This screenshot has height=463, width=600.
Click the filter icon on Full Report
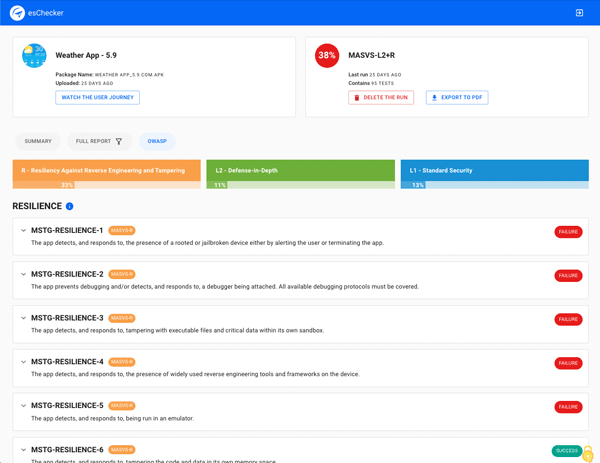click(x=119, y=142)
